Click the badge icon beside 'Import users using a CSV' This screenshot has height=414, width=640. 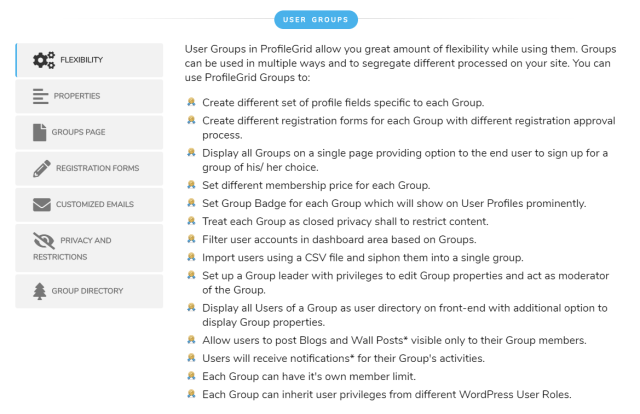(x=191, y=257)
